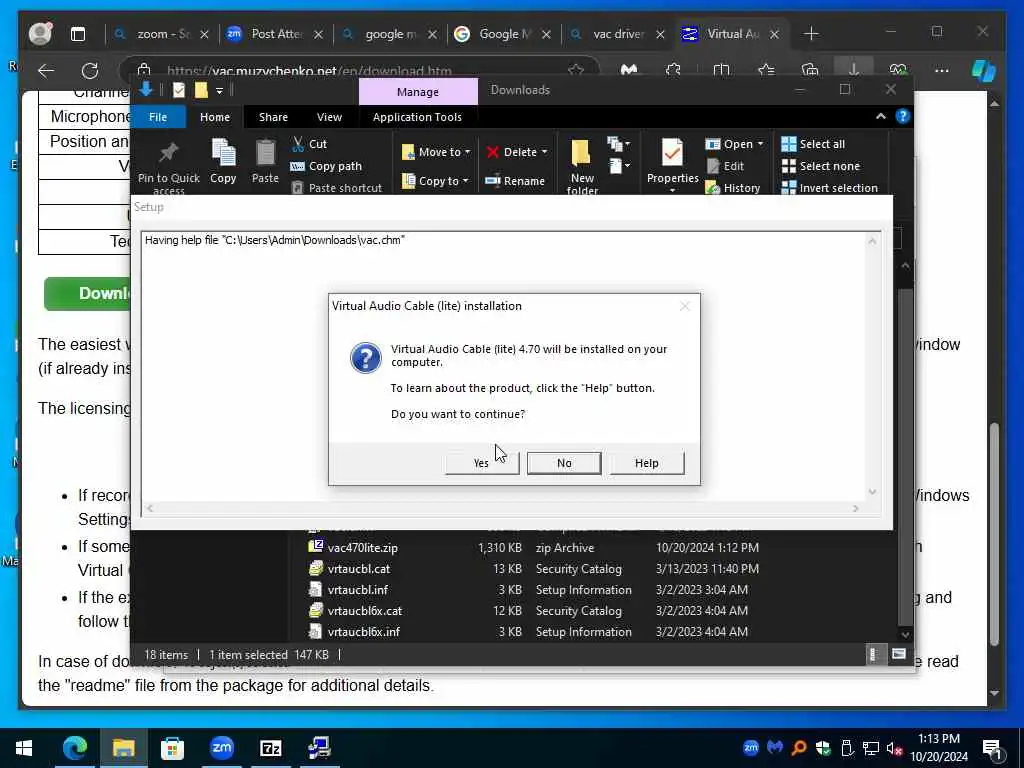
Task: Click Paste shortcut in the ribbon
Action: (336, 187)
